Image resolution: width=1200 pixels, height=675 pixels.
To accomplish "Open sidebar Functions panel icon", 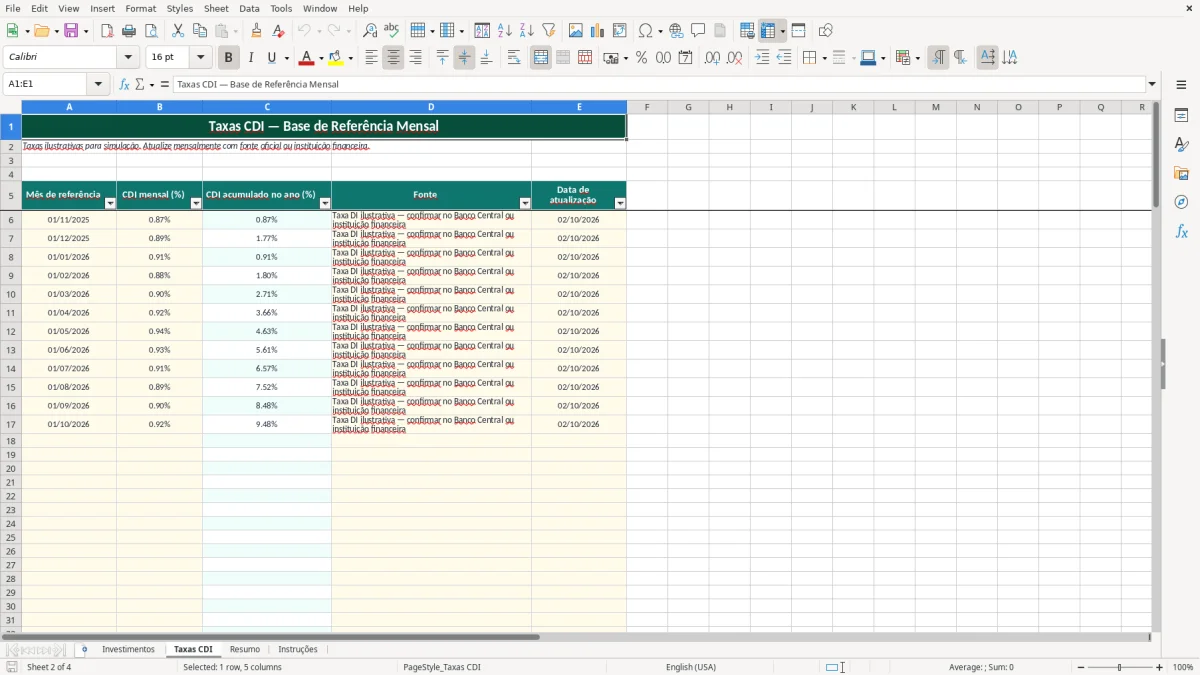I will pos(1181,231).
